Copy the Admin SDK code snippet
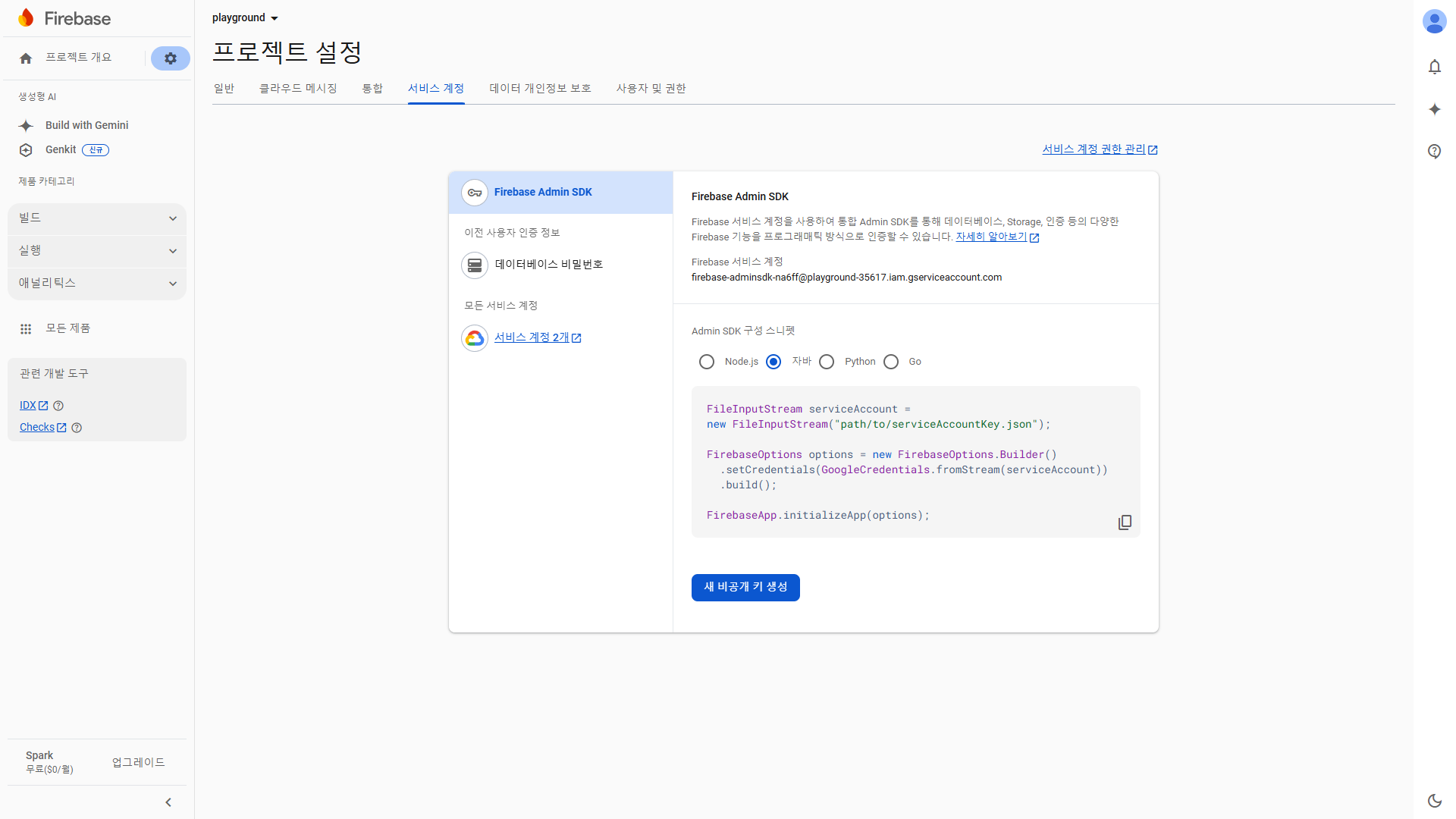This screenshot has width=1456, height=819. pos(1125,522)
